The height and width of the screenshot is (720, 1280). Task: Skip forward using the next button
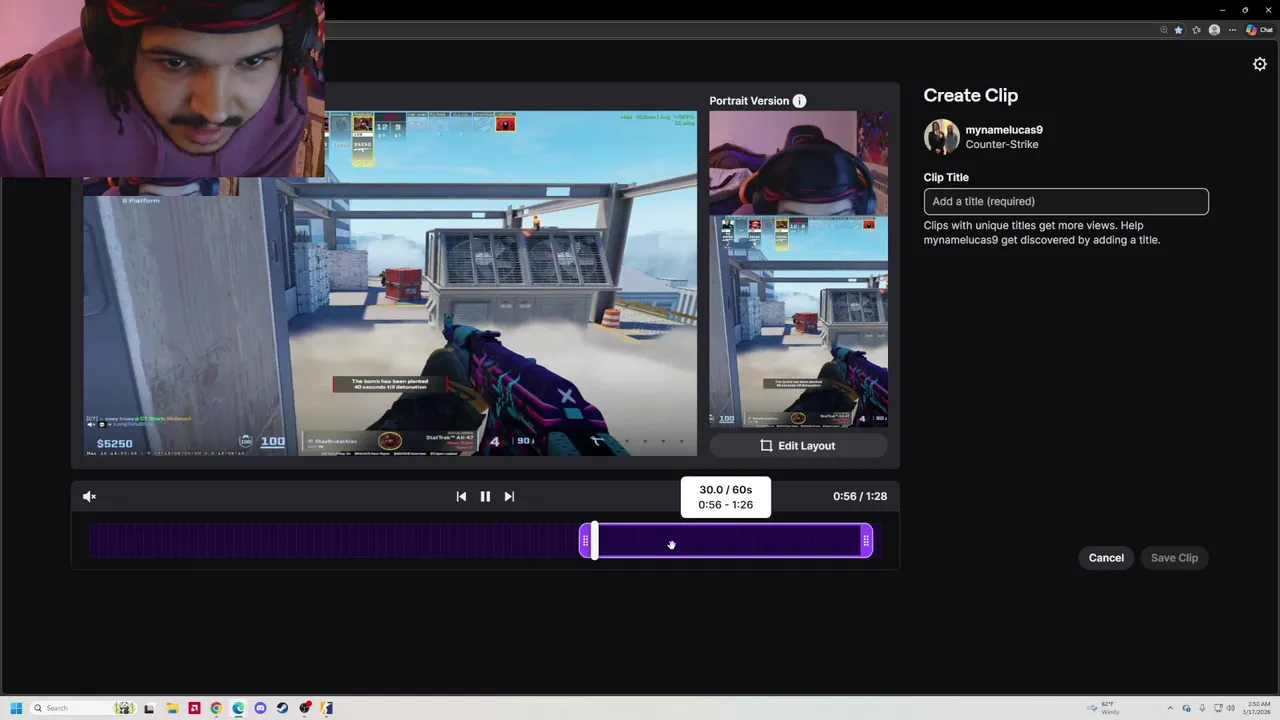click(509, 496)
